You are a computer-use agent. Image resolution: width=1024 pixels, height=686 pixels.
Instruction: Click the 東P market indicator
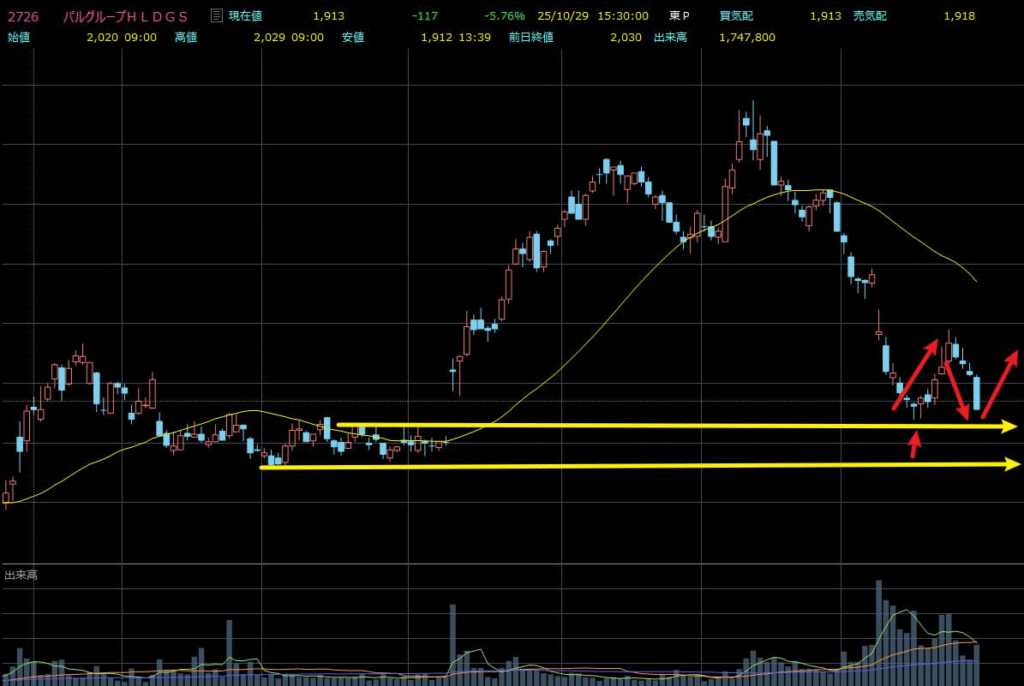pos(680,16)
